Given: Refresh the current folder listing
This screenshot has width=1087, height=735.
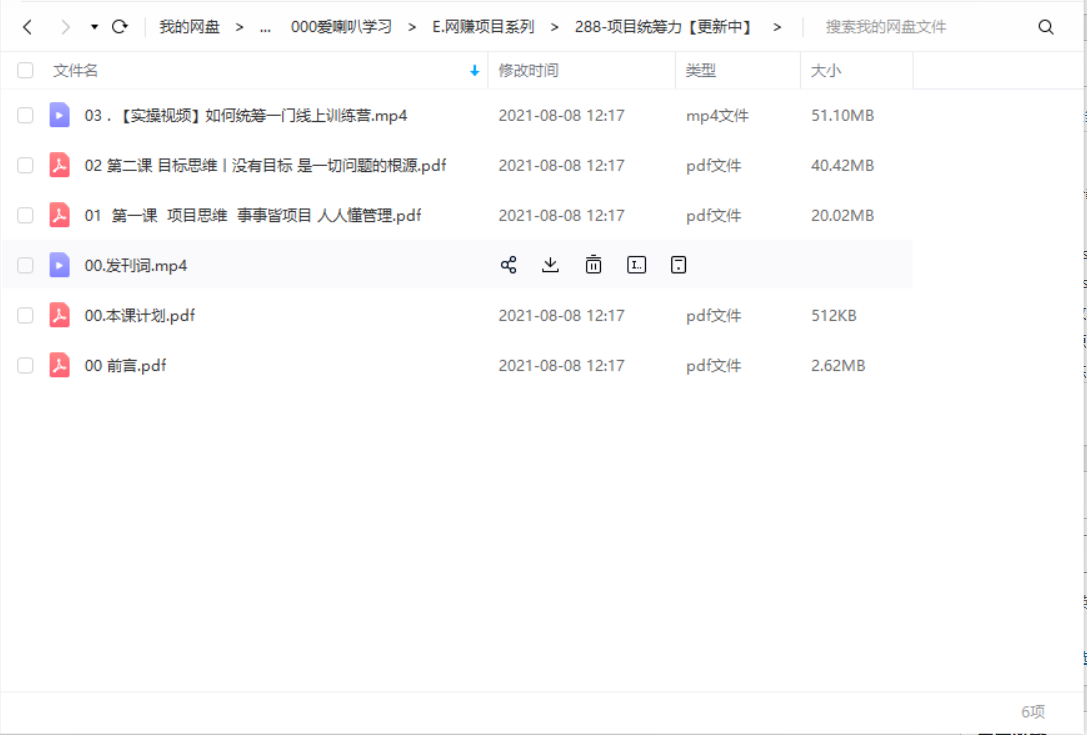Looking at the screenshot, I should point(120,26).
